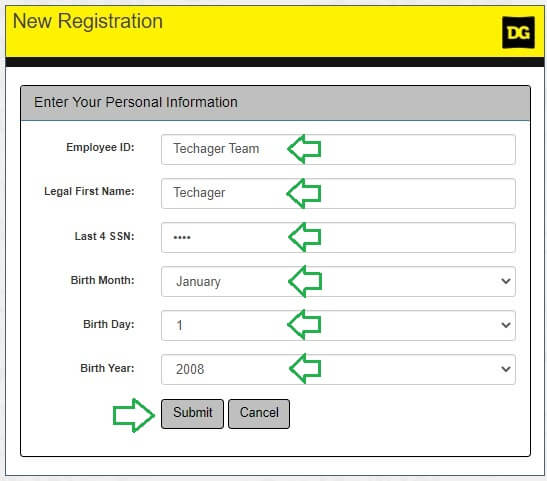
Task: Open the Birth Year dropdown
Action: pyautogui.click(x=338, y=369)
